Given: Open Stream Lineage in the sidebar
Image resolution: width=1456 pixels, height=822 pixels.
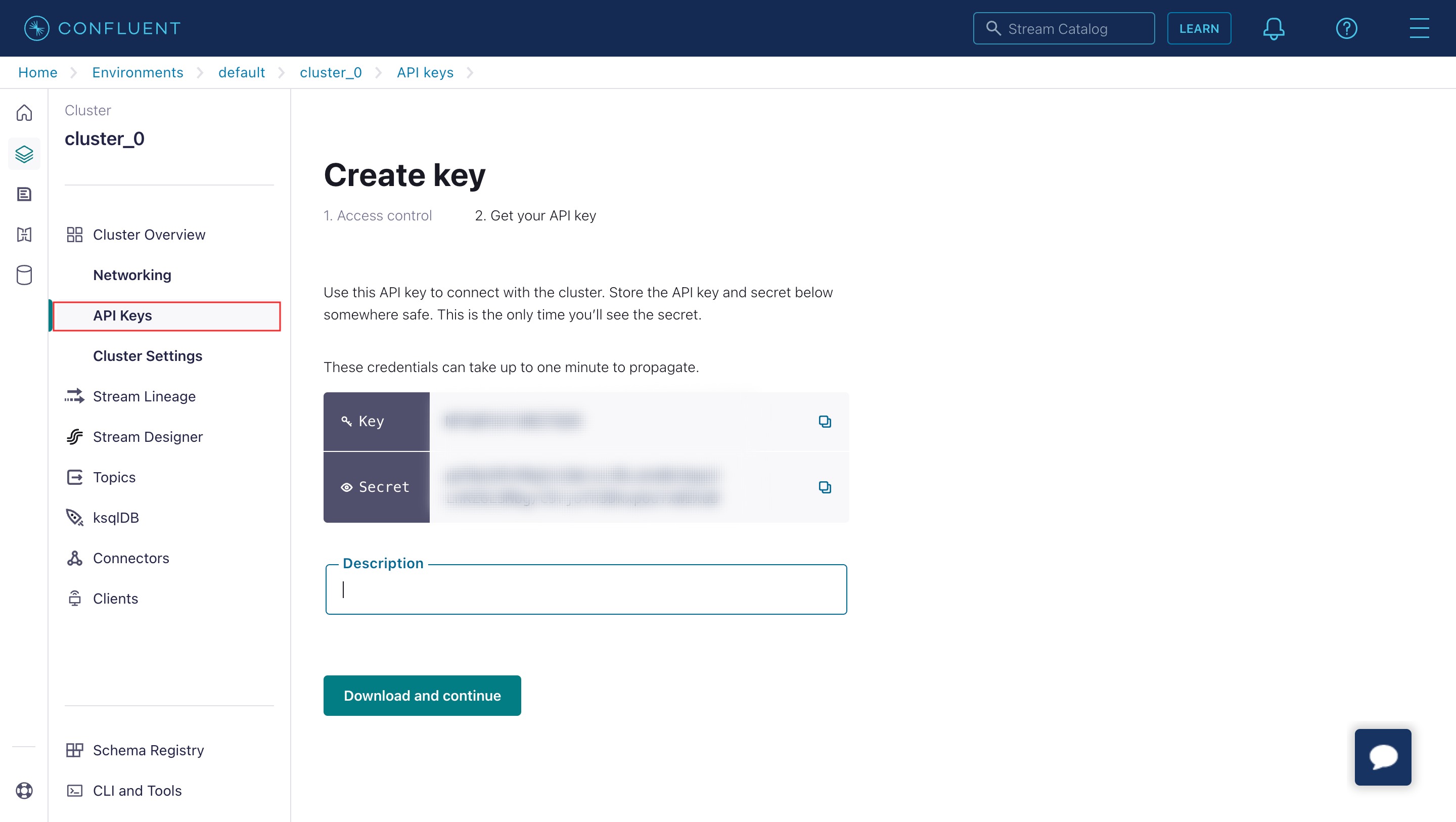Looking at the screenshot, I should coord(144,396).
